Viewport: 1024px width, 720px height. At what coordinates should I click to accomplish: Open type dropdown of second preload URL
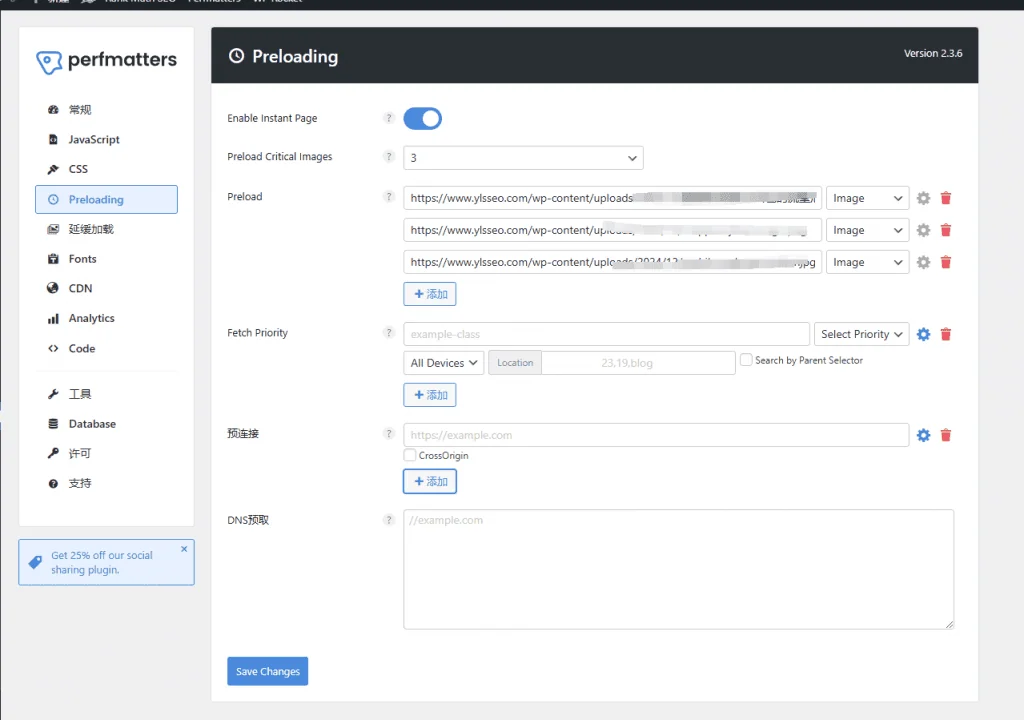[867, 230]
